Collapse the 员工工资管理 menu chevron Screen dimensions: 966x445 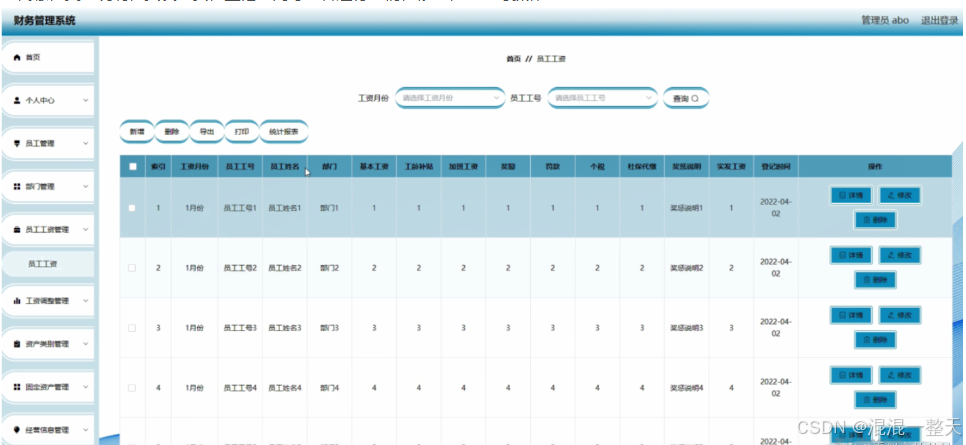click(x=86, y=230)
